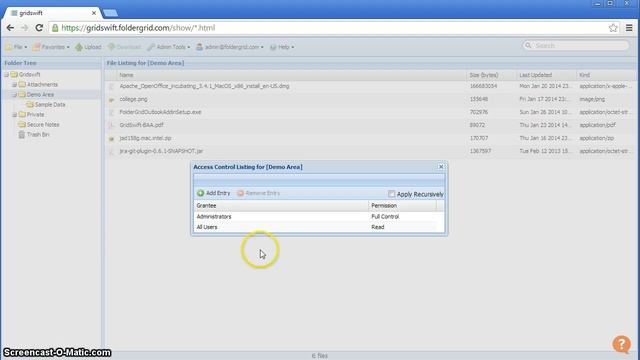This screenshot has height=360, width=640.
Task: Open a new browser tab
Action: click(110, 13)
